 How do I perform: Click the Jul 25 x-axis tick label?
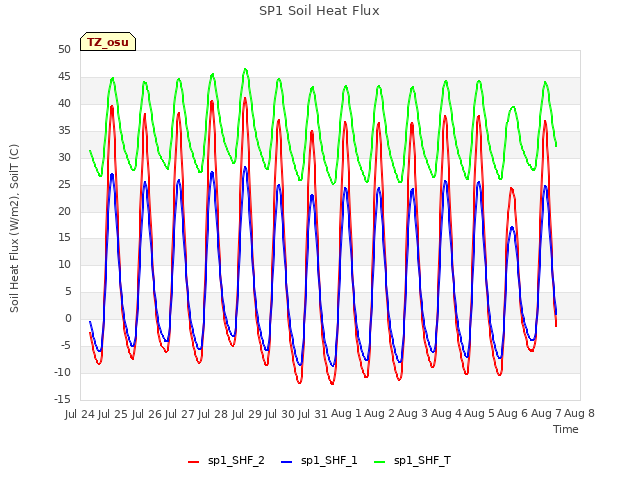[113, 414]
